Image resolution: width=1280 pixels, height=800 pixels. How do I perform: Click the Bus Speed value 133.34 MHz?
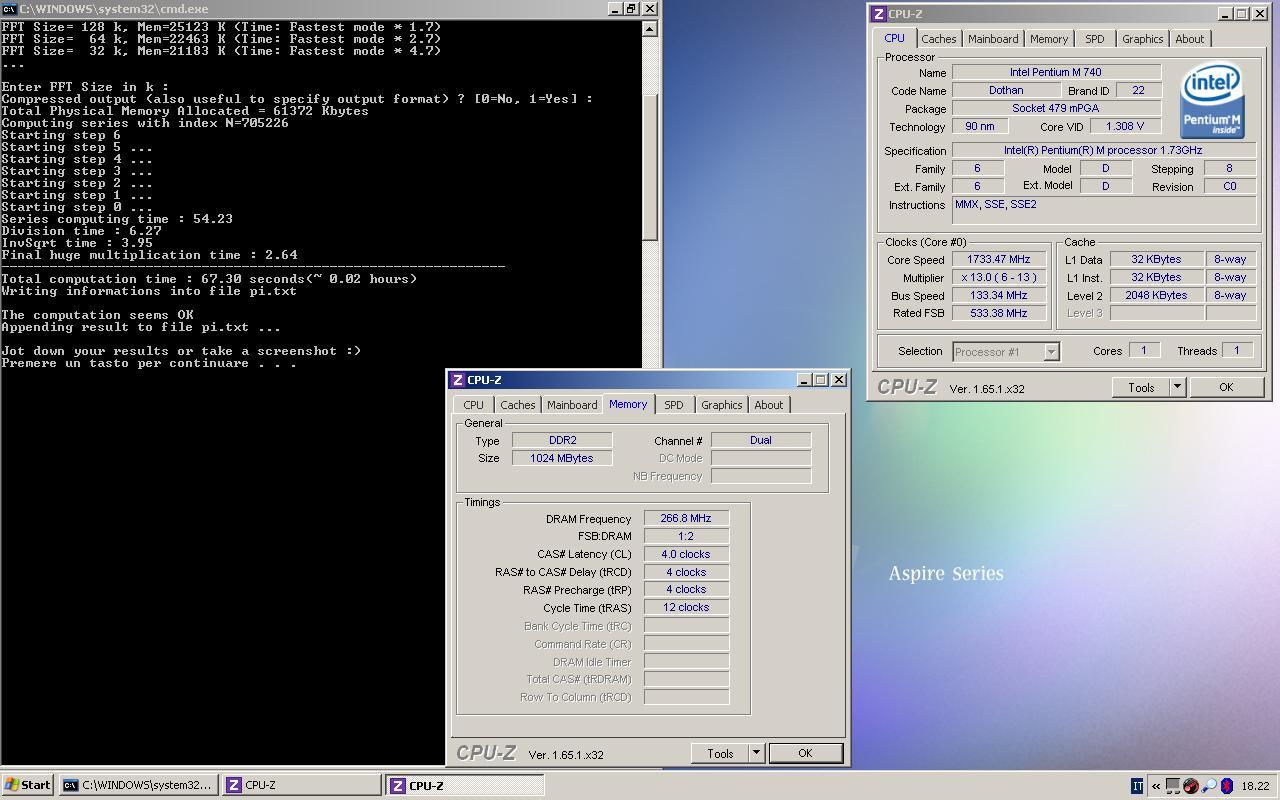pyautogui.click(x=999, y=295)
